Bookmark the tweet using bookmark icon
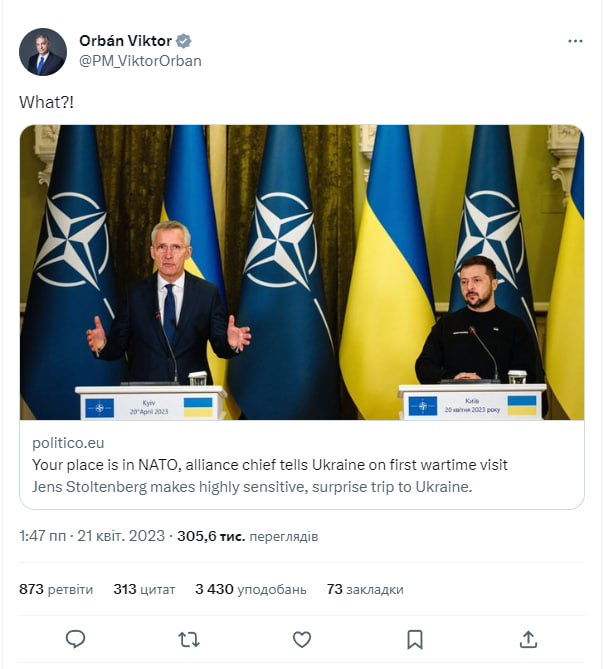The width and height of the screenshot is (604, 669). coord(415,640)
